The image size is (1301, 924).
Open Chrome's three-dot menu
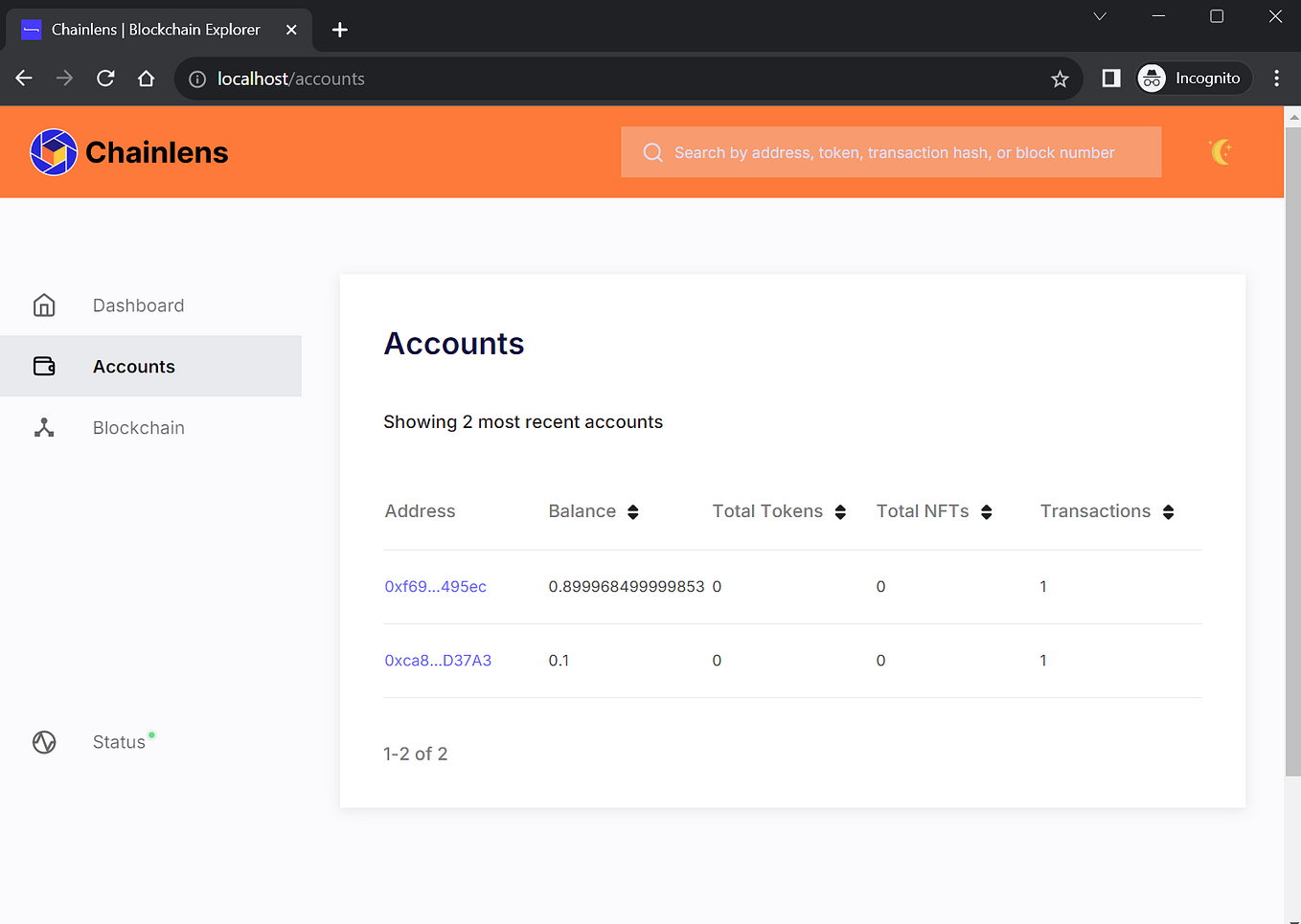(x=1277, y=79)
